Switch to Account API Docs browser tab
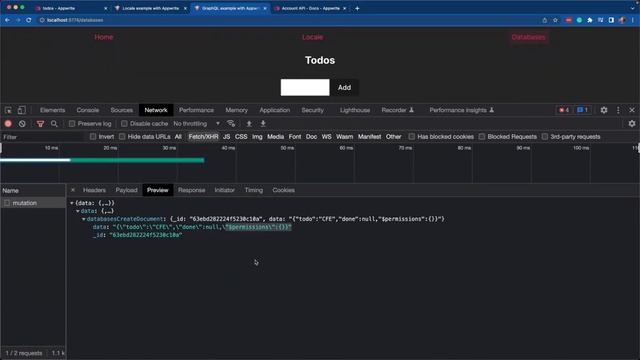The image size is (640, 360). 310,8
